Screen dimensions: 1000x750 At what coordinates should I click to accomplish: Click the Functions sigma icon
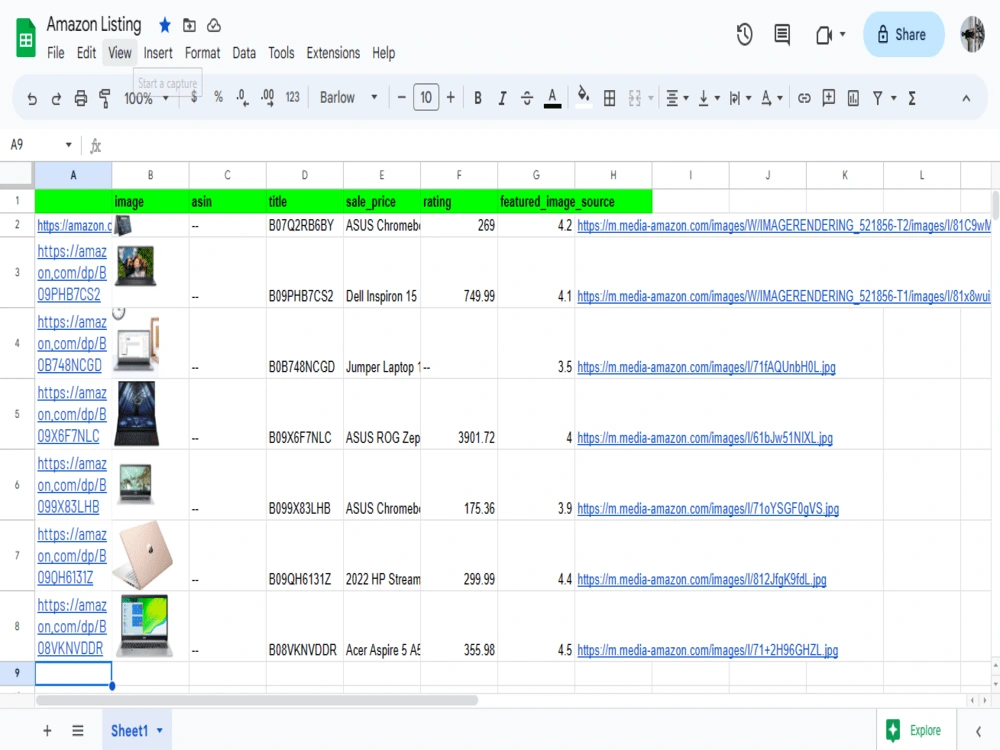913,98
